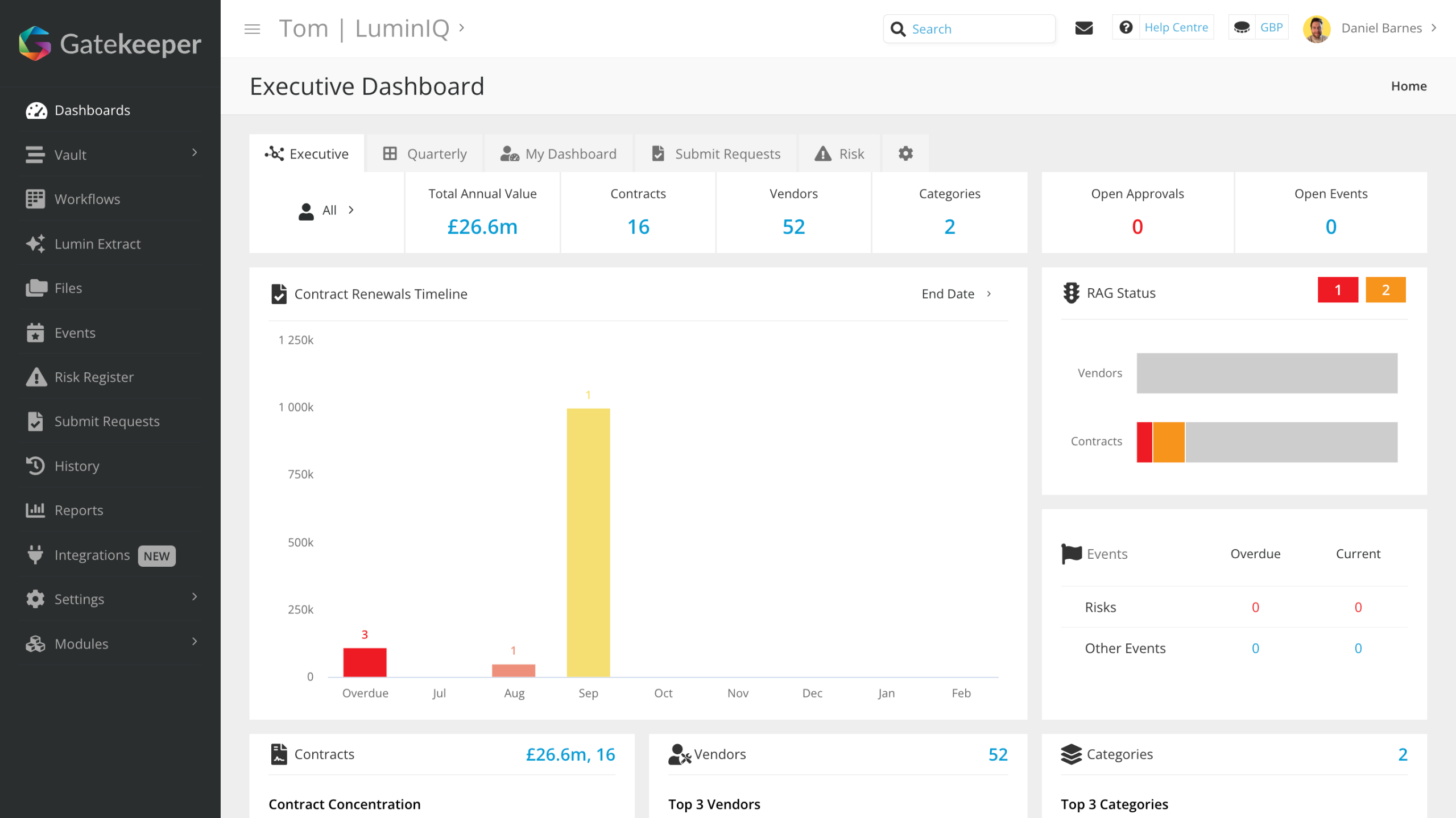Open Lumin Extract in sidebar
Viewport: 1456px width, 818px height.
coord(97,244)
